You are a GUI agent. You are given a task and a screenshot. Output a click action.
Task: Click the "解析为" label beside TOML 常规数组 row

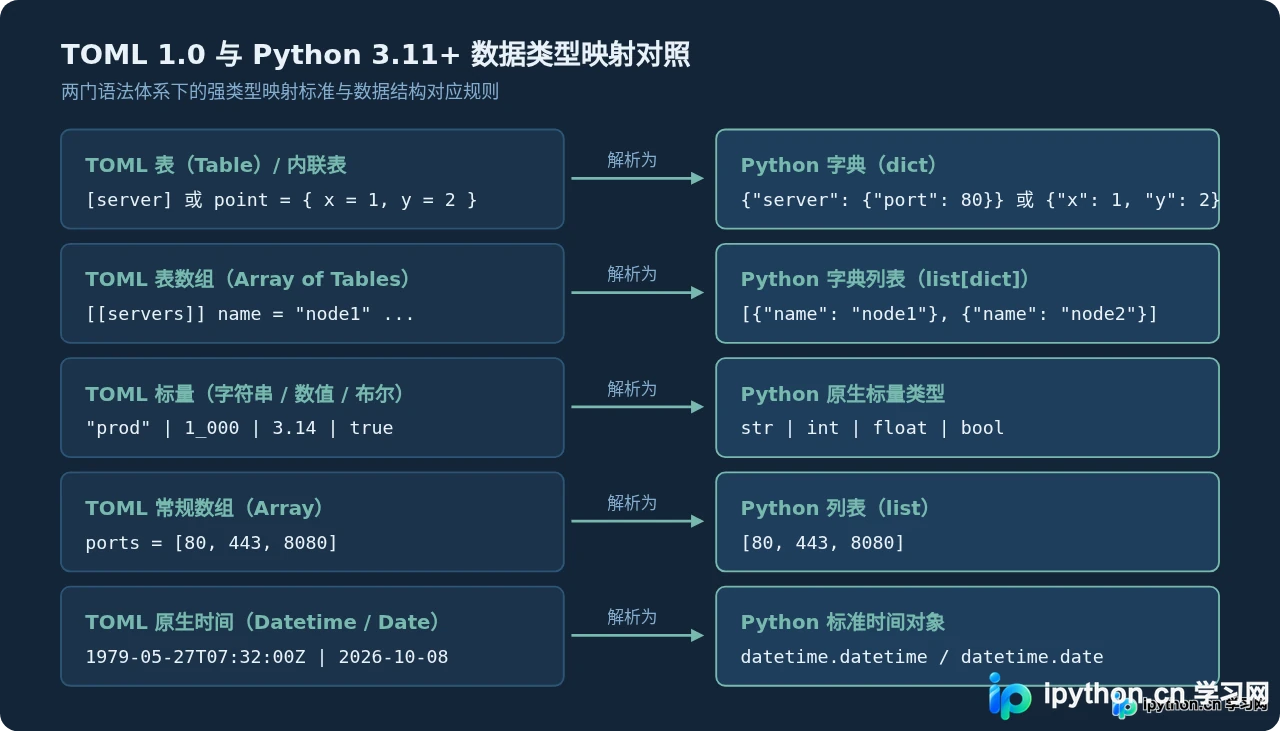(x=632, y=503)
